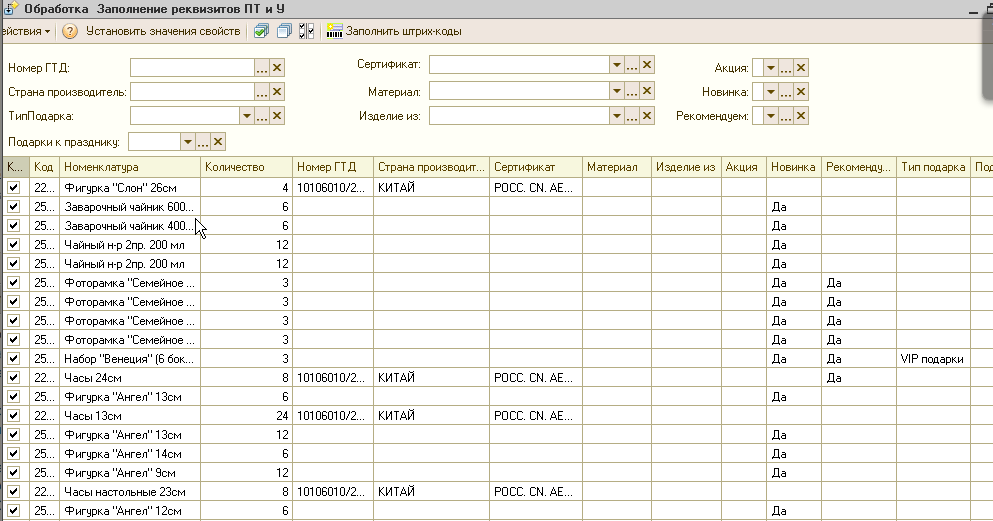This screenshot has height=521, width=993.
Task: Click into the Изделие из input field
Action: coord(518,116)
